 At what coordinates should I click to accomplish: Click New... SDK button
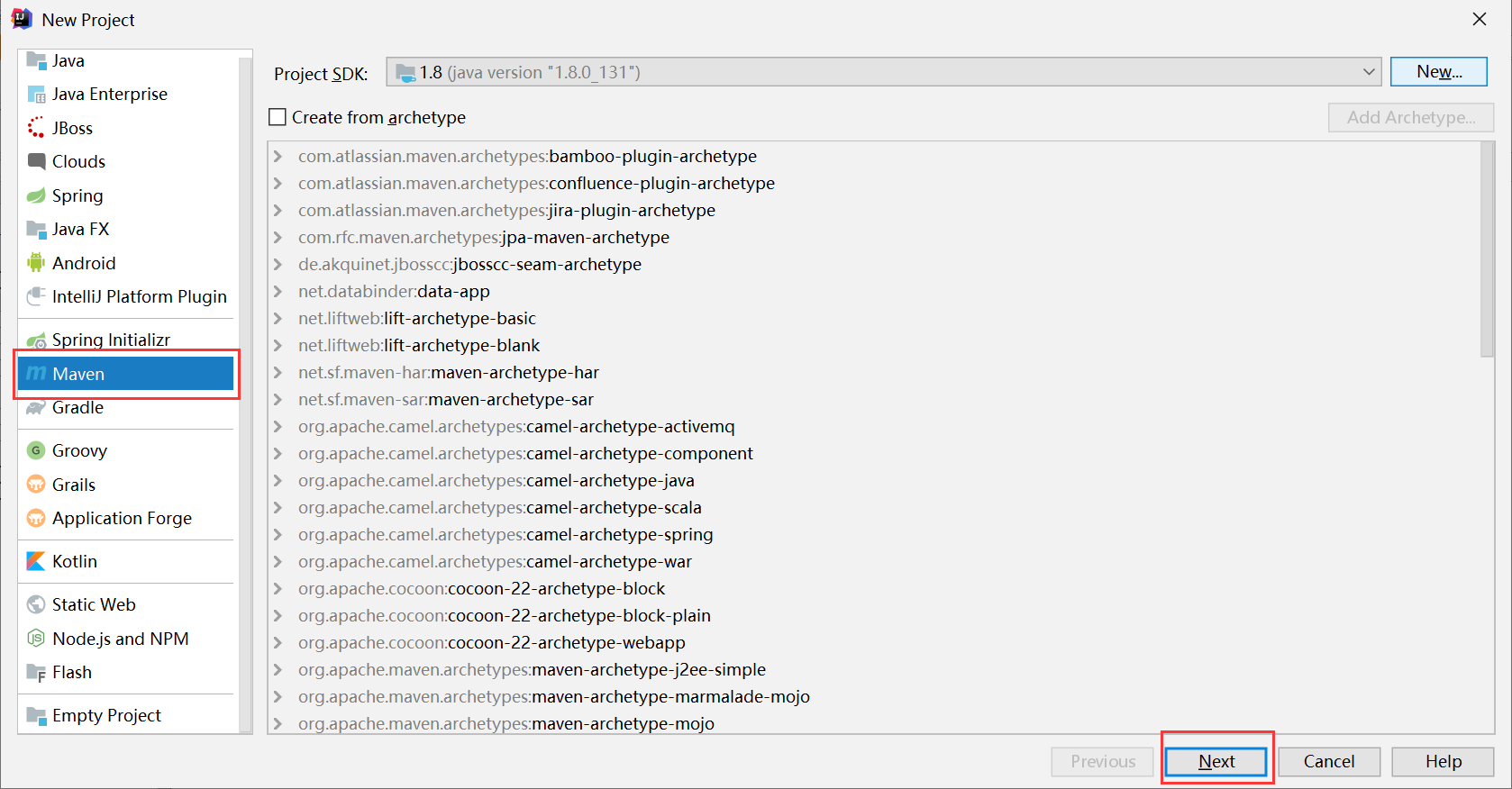point(1439,72)
